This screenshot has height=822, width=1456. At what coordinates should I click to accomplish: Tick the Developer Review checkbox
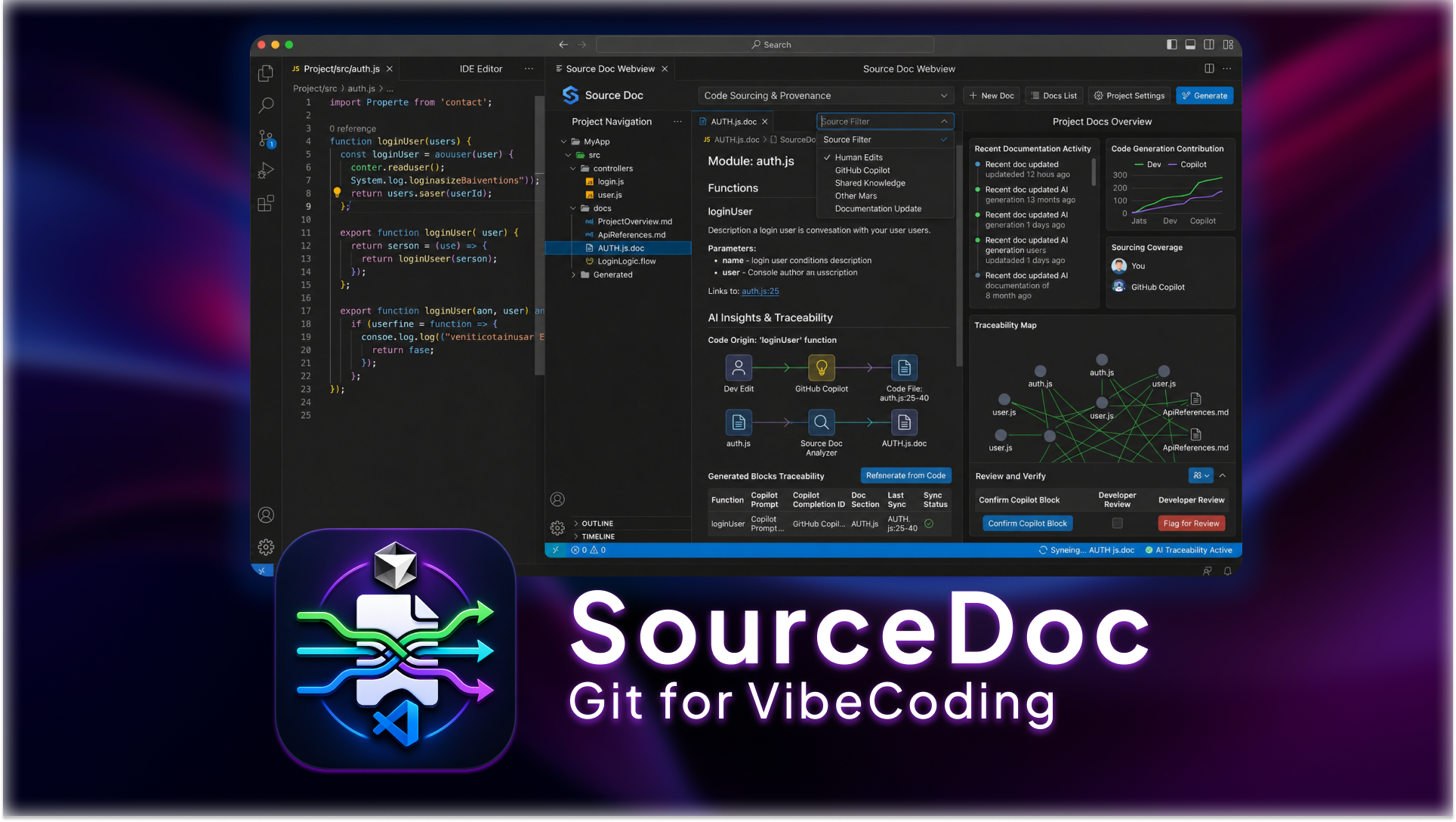click(1117, 523)
